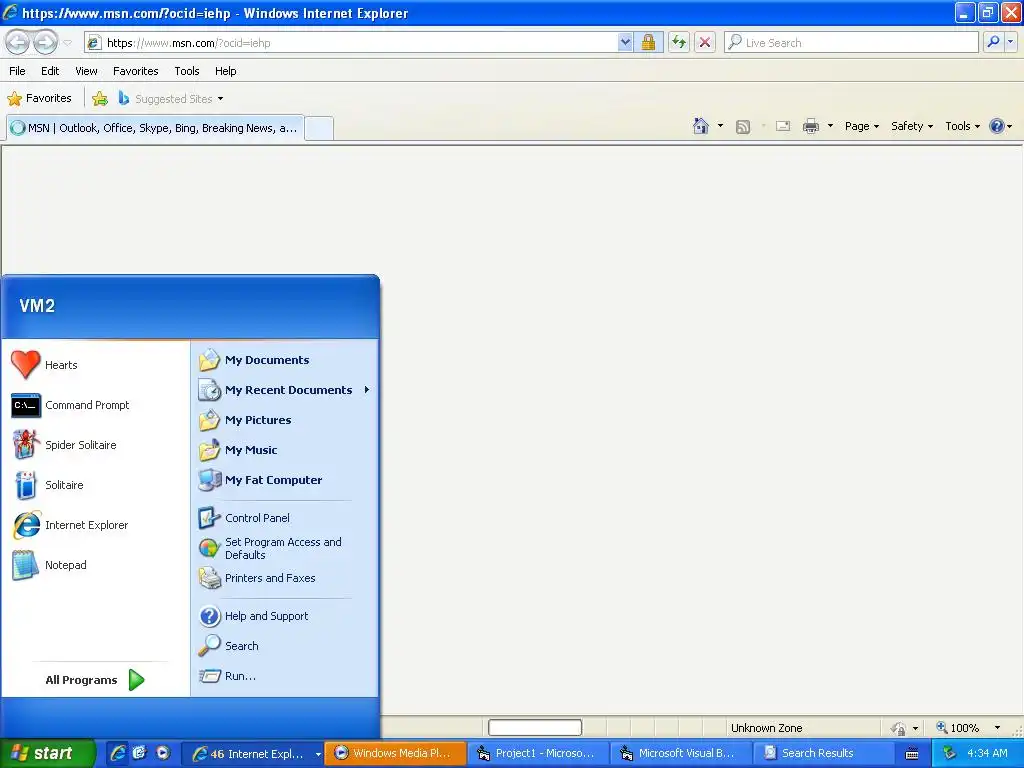Viewport: 1024px width, 768px height.
Task: Click the Print icon
Action: click(810, 126)
